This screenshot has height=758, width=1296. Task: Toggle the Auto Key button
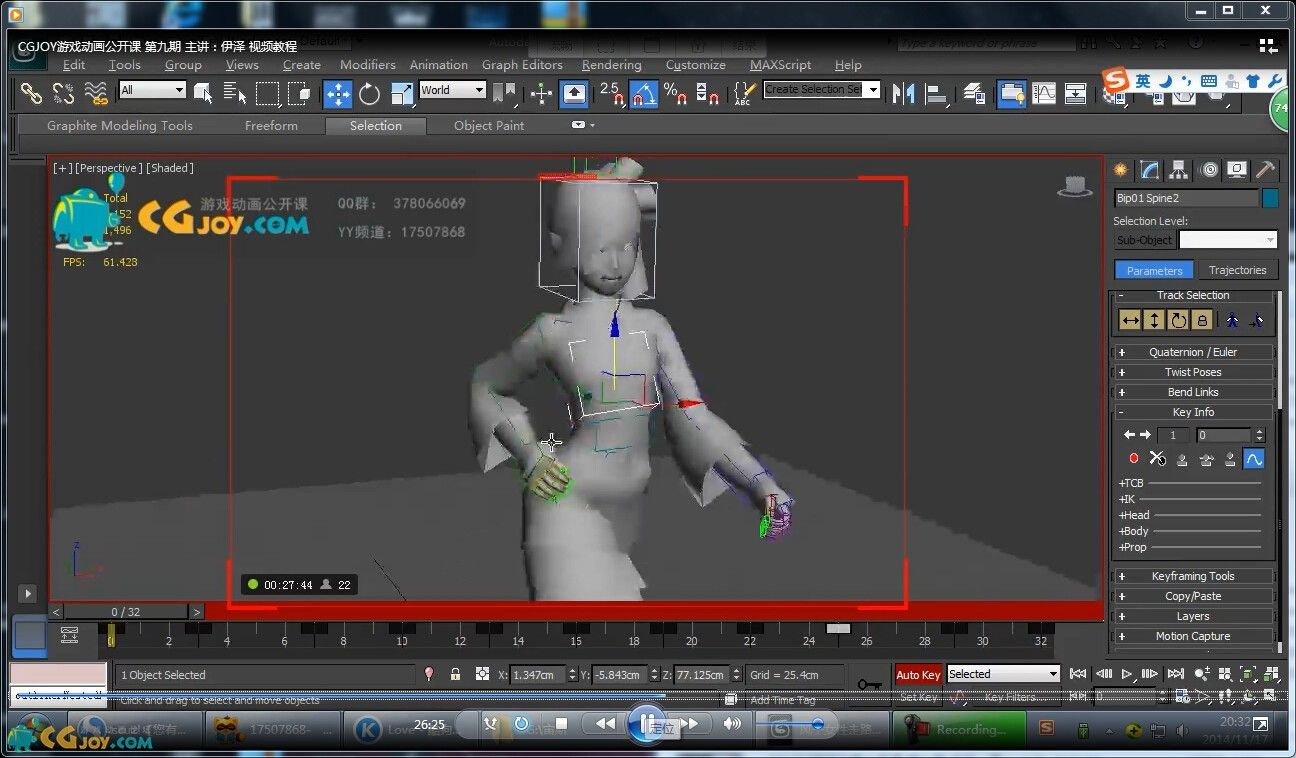click(918, 675)
